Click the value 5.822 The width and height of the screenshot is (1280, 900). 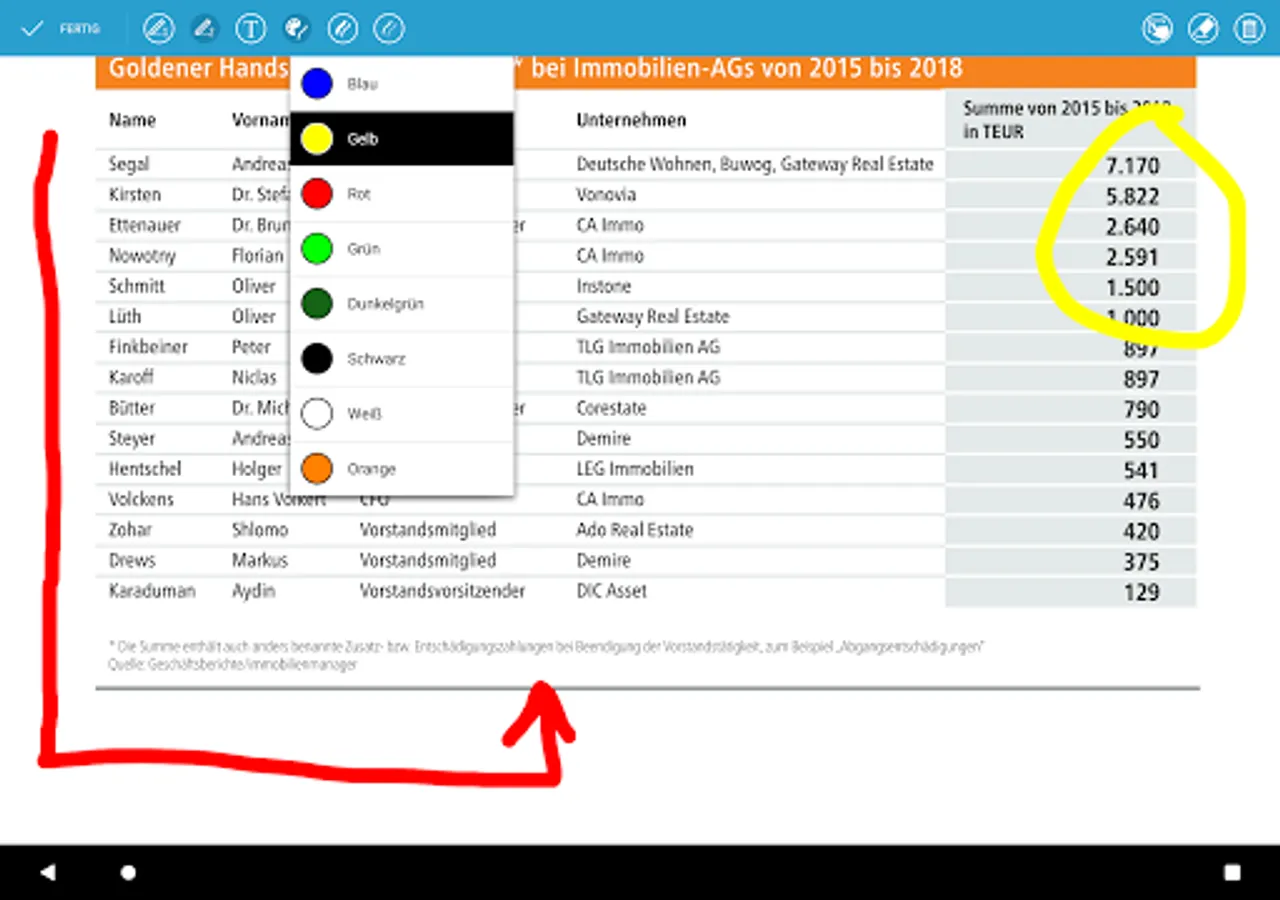click(x=1133, y=196)
